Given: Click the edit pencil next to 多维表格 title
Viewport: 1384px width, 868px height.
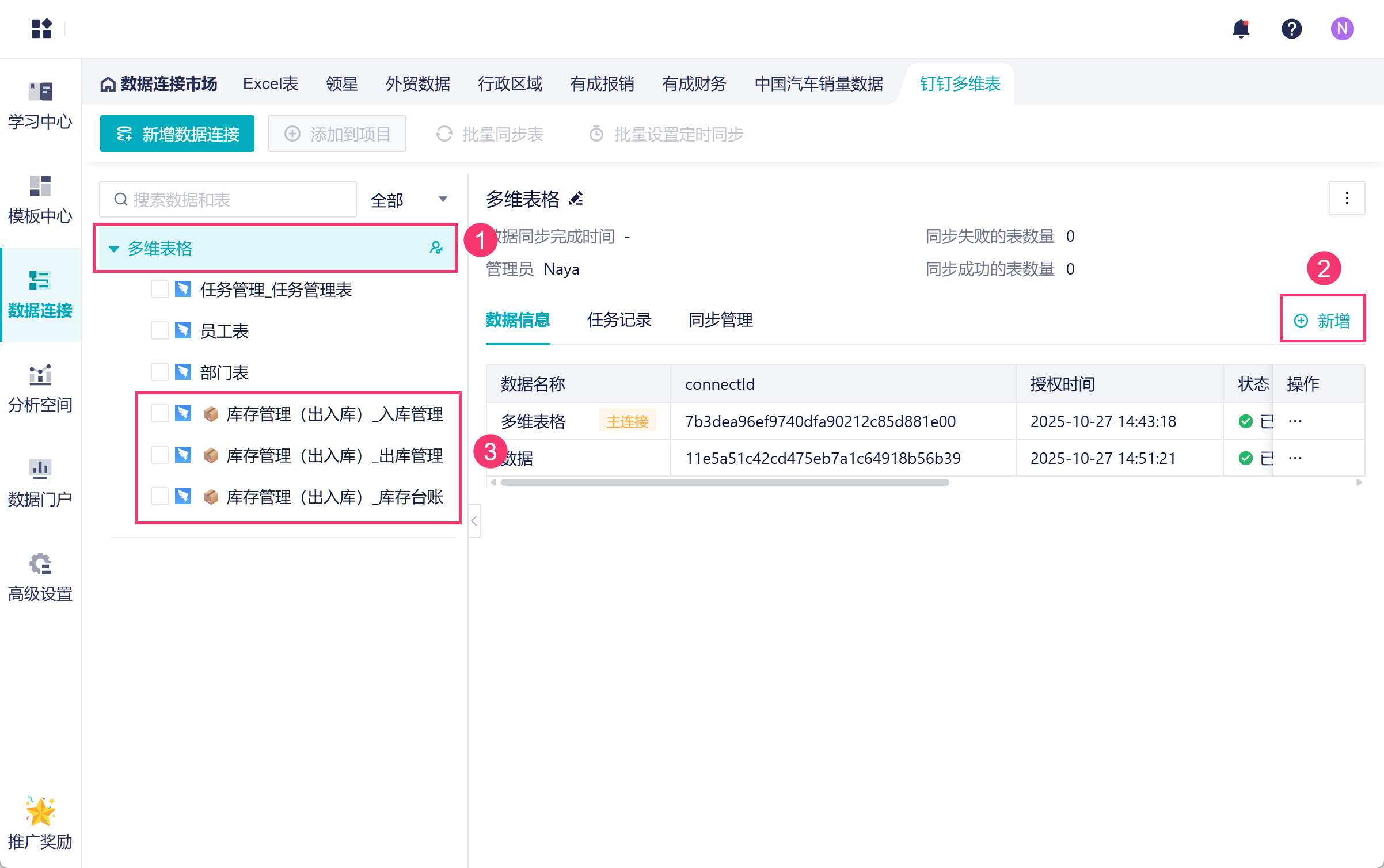Looking at the screenshot, I should [576, 199].
